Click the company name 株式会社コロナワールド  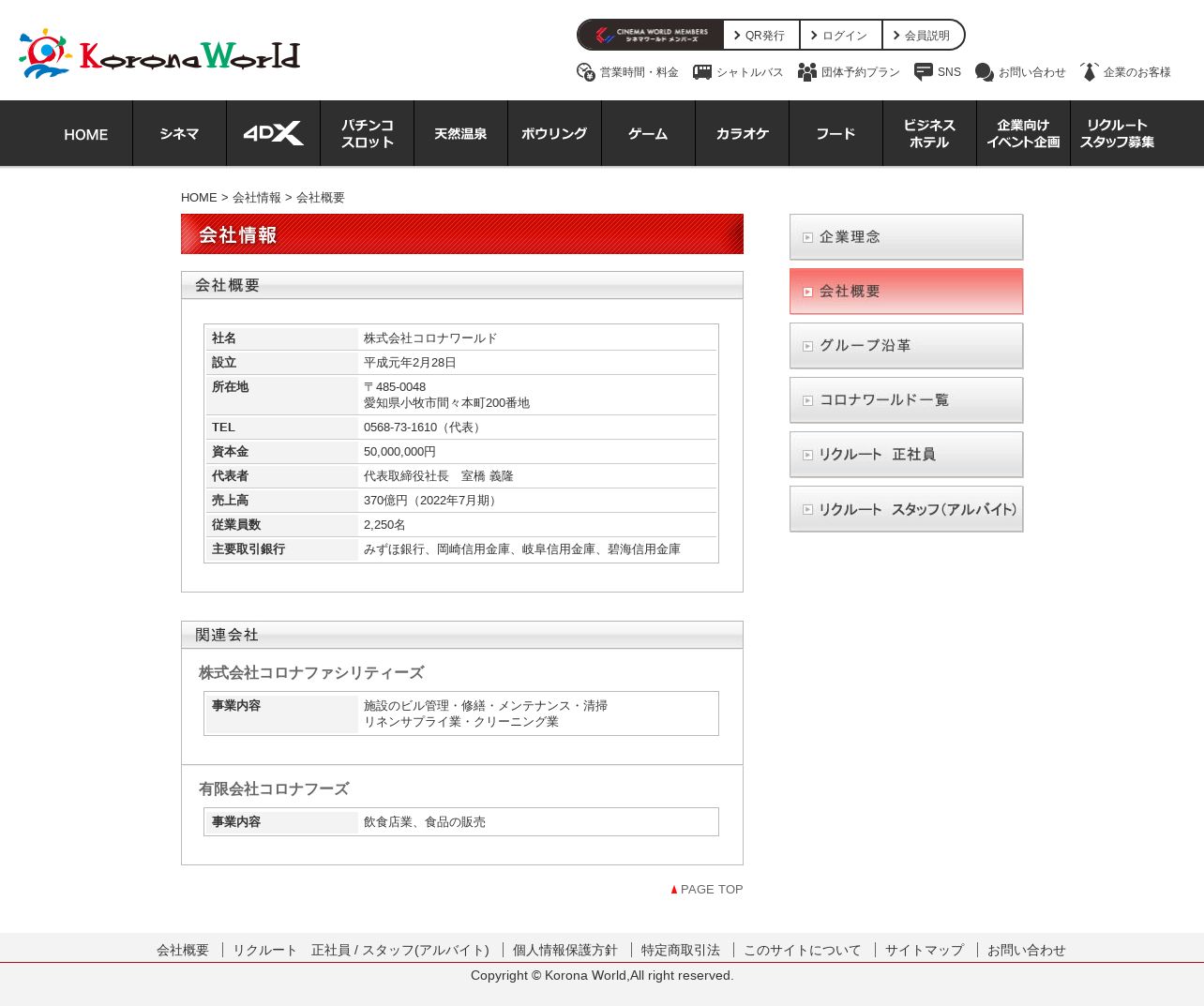pos(430,338)
